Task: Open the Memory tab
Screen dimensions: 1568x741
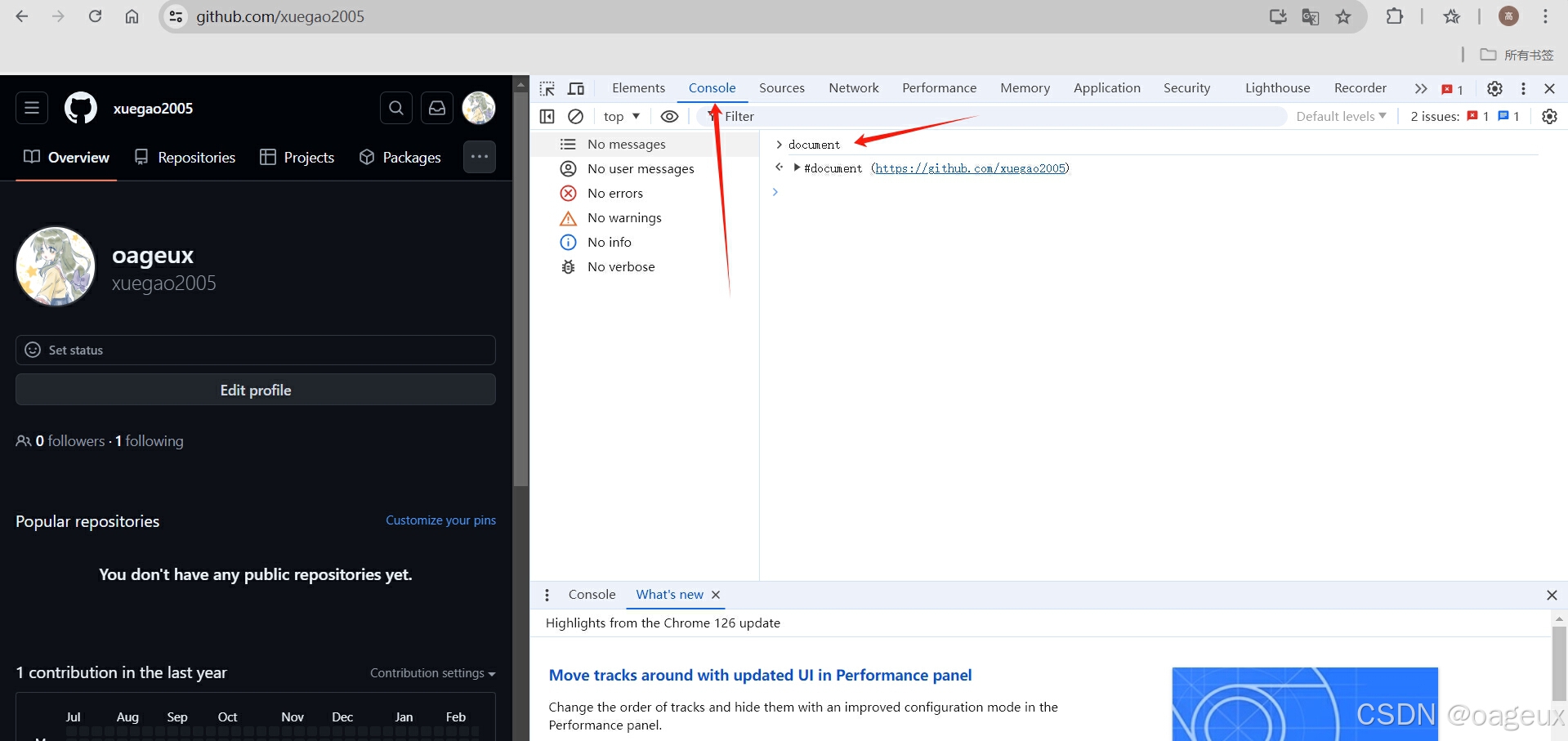Action: (1025, 88)
